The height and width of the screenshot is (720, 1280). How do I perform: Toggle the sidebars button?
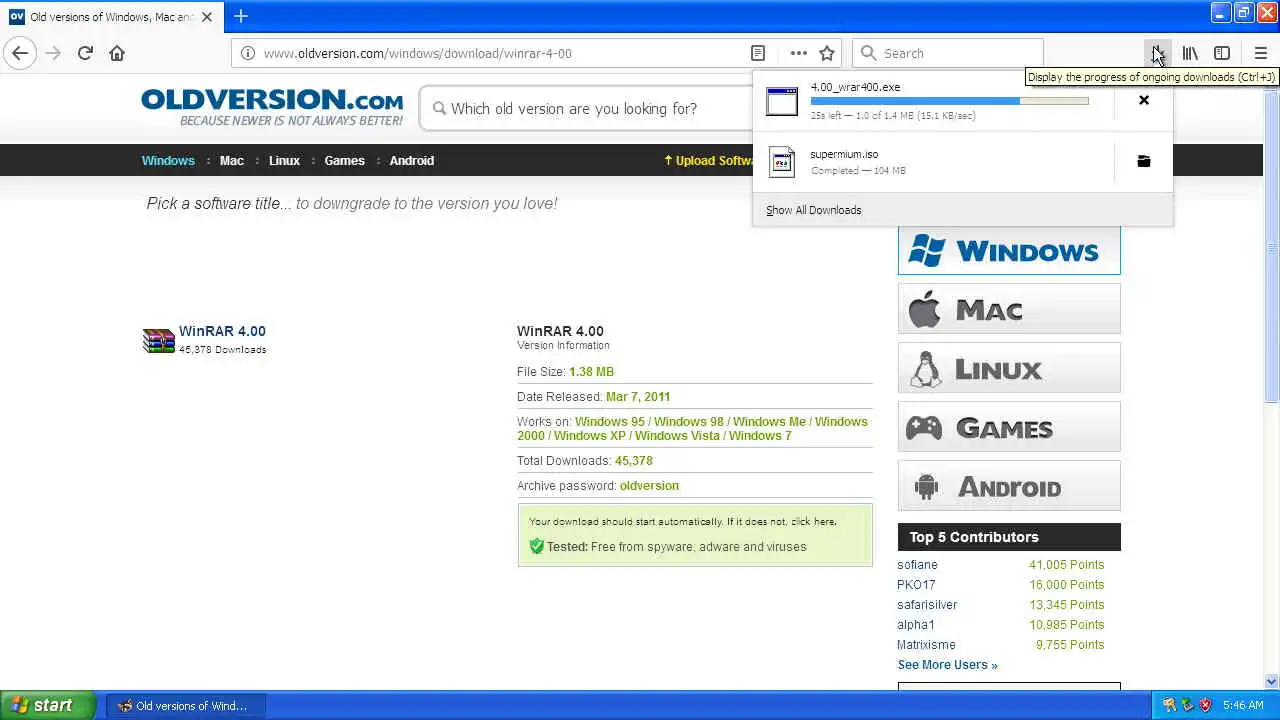coord(1222,53)
